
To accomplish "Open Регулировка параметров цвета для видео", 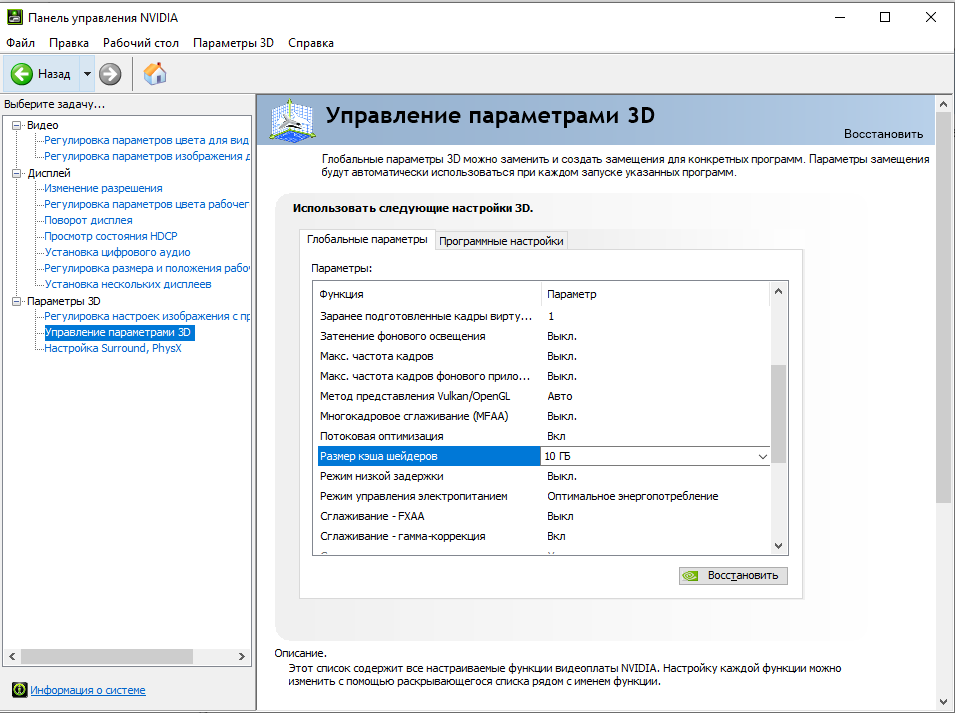I will [146, 140].
